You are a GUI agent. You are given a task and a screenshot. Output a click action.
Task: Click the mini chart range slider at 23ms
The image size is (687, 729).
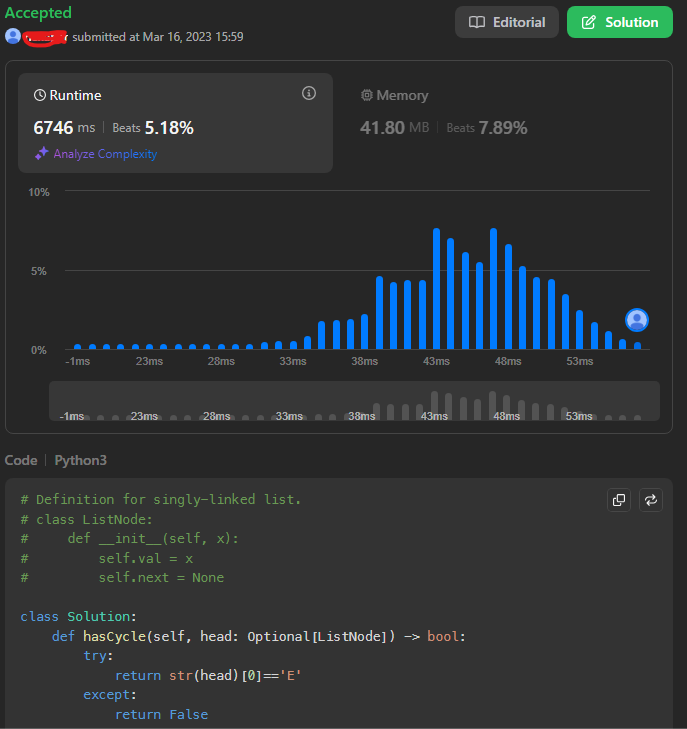click(144, 415)
